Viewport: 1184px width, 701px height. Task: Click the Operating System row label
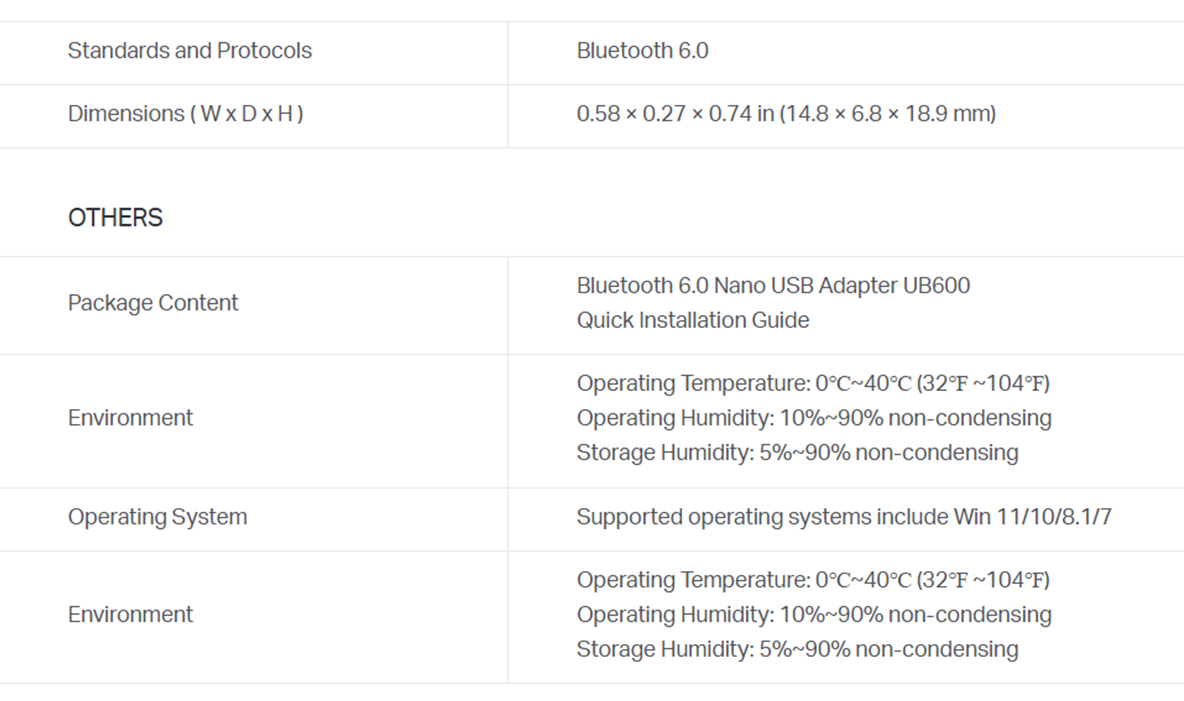pyautogui.click(x=158, y=517)
